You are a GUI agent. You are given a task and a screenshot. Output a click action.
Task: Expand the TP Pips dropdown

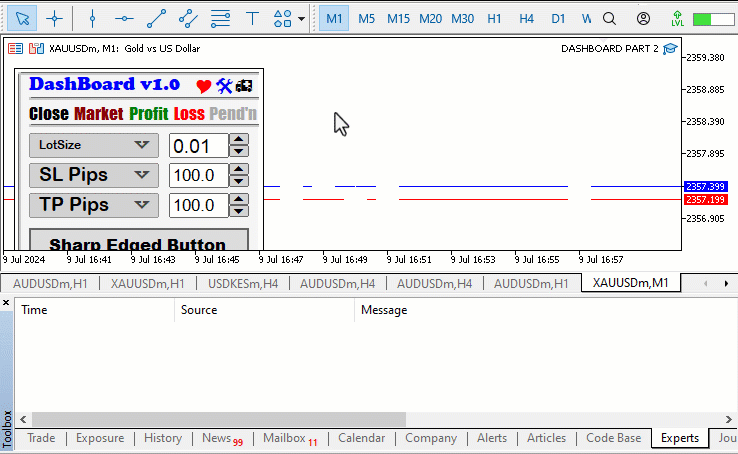point(94,205)
